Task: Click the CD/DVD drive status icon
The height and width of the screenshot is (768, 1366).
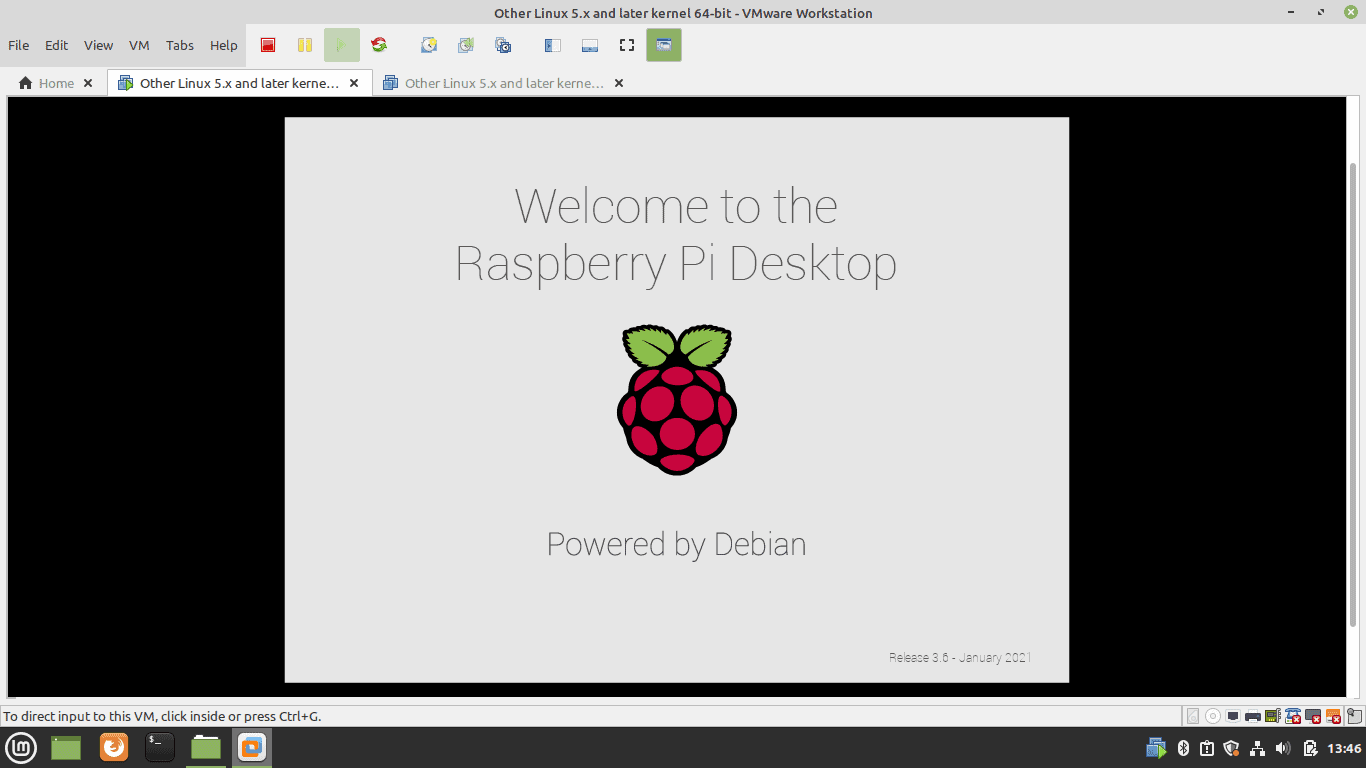Action: 1213,716
